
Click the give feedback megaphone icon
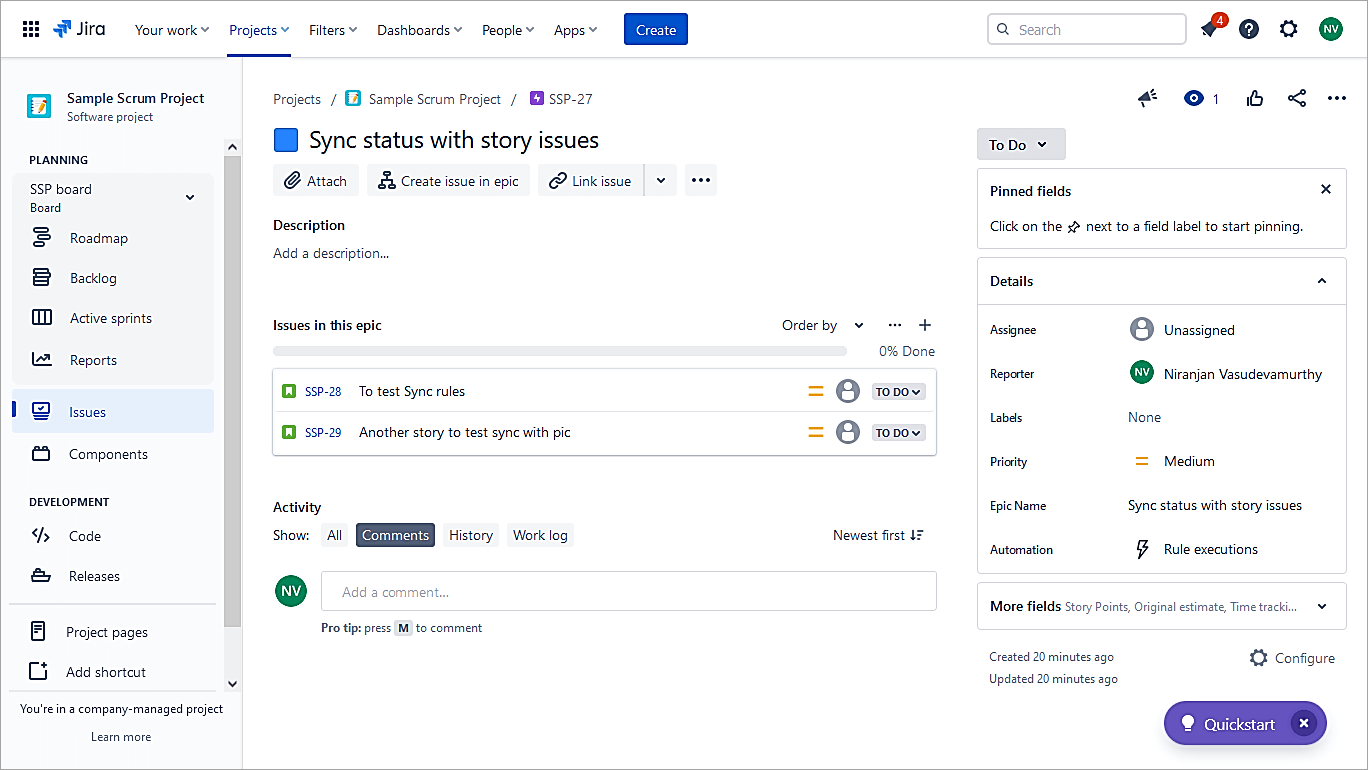click(1148, 98)
